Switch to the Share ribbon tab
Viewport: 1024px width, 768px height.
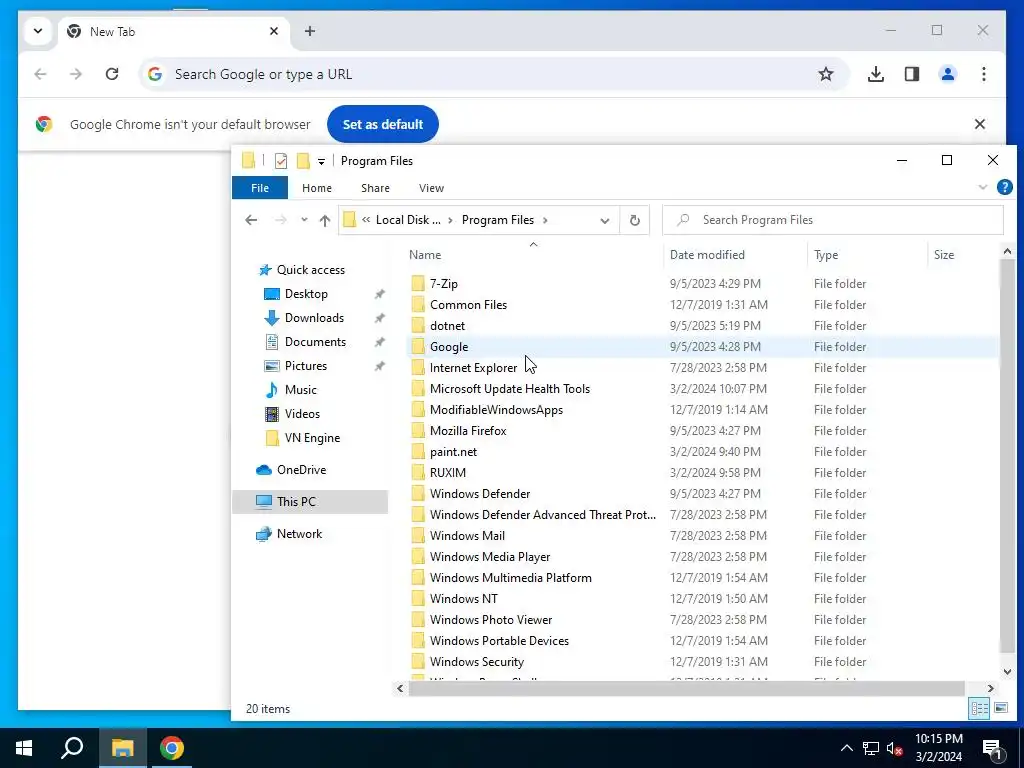376,188
